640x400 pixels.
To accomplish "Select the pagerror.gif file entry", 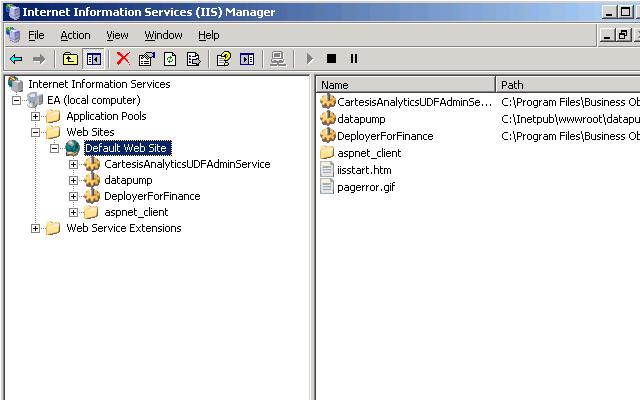I will pos(366,187).
